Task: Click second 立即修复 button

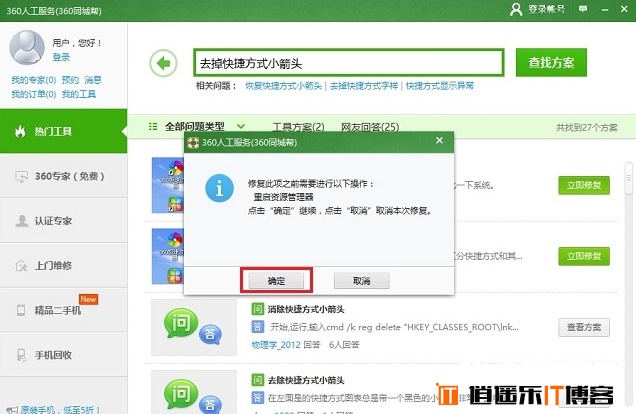Action: coord(584,256)
